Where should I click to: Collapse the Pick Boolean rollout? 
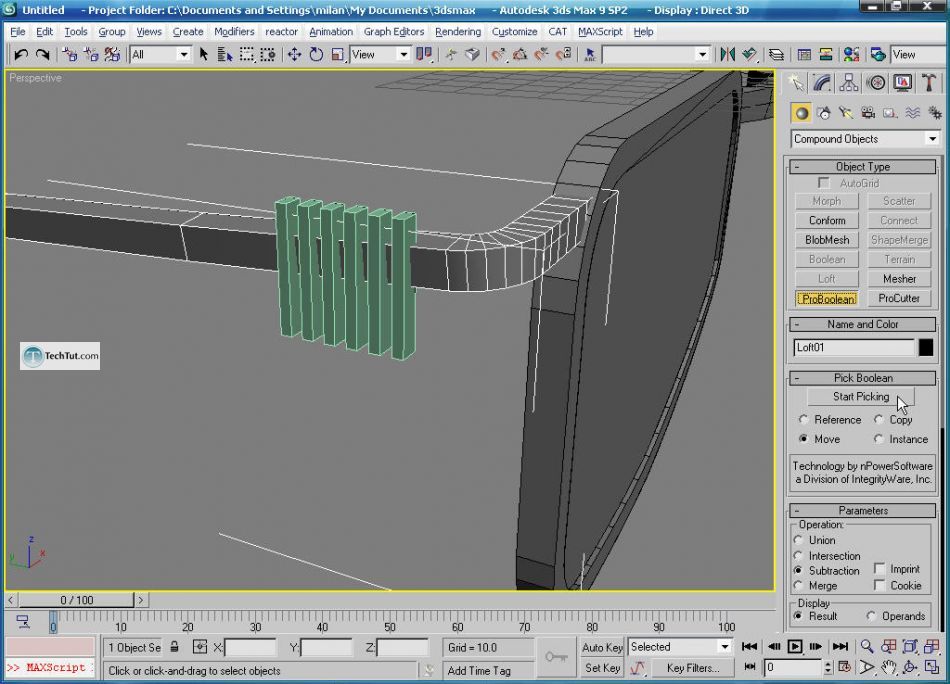click(863, 378)
